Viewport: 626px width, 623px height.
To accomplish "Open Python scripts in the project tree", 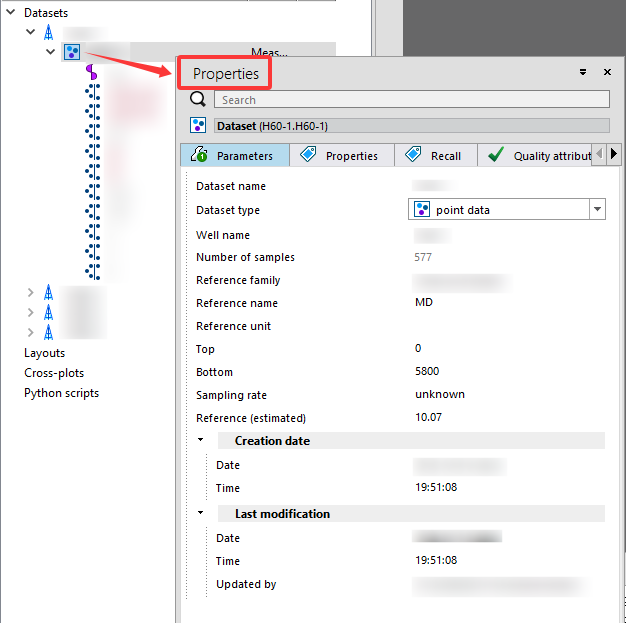I will pyautogui.click(x=61, y=393).
